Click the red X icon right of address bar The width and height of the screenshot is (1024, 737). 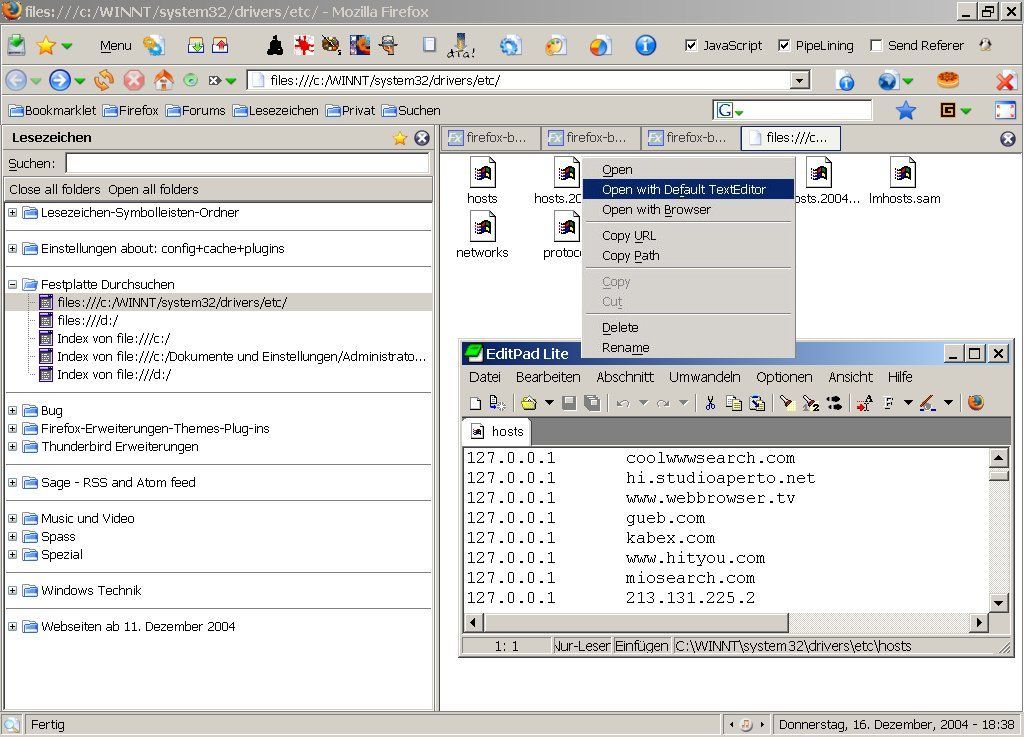(1005, 80)
